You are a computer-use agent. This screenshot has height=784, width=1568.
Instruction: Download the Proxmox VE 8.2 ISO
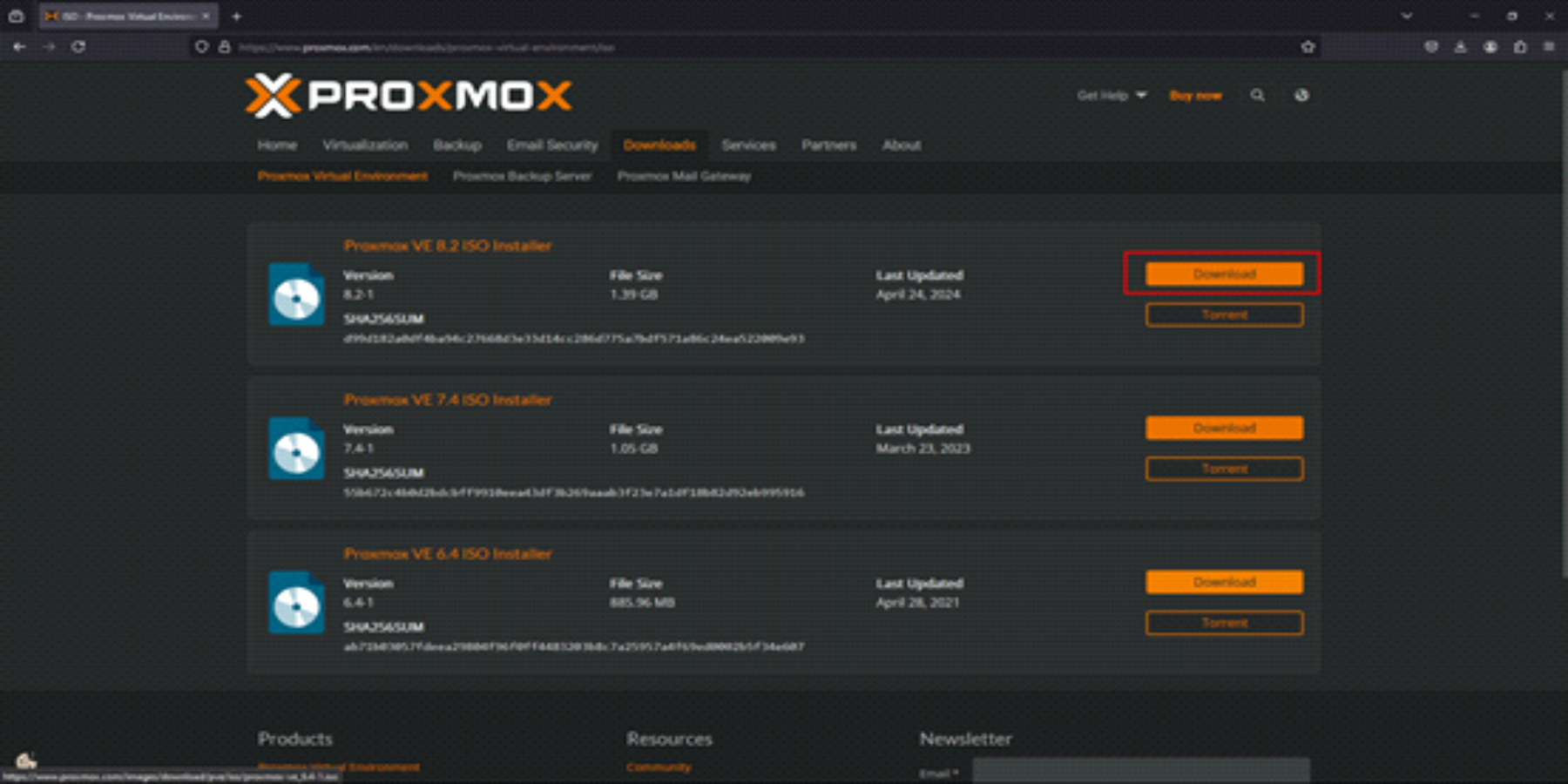pyautogui.click(x=1224, y=274)
